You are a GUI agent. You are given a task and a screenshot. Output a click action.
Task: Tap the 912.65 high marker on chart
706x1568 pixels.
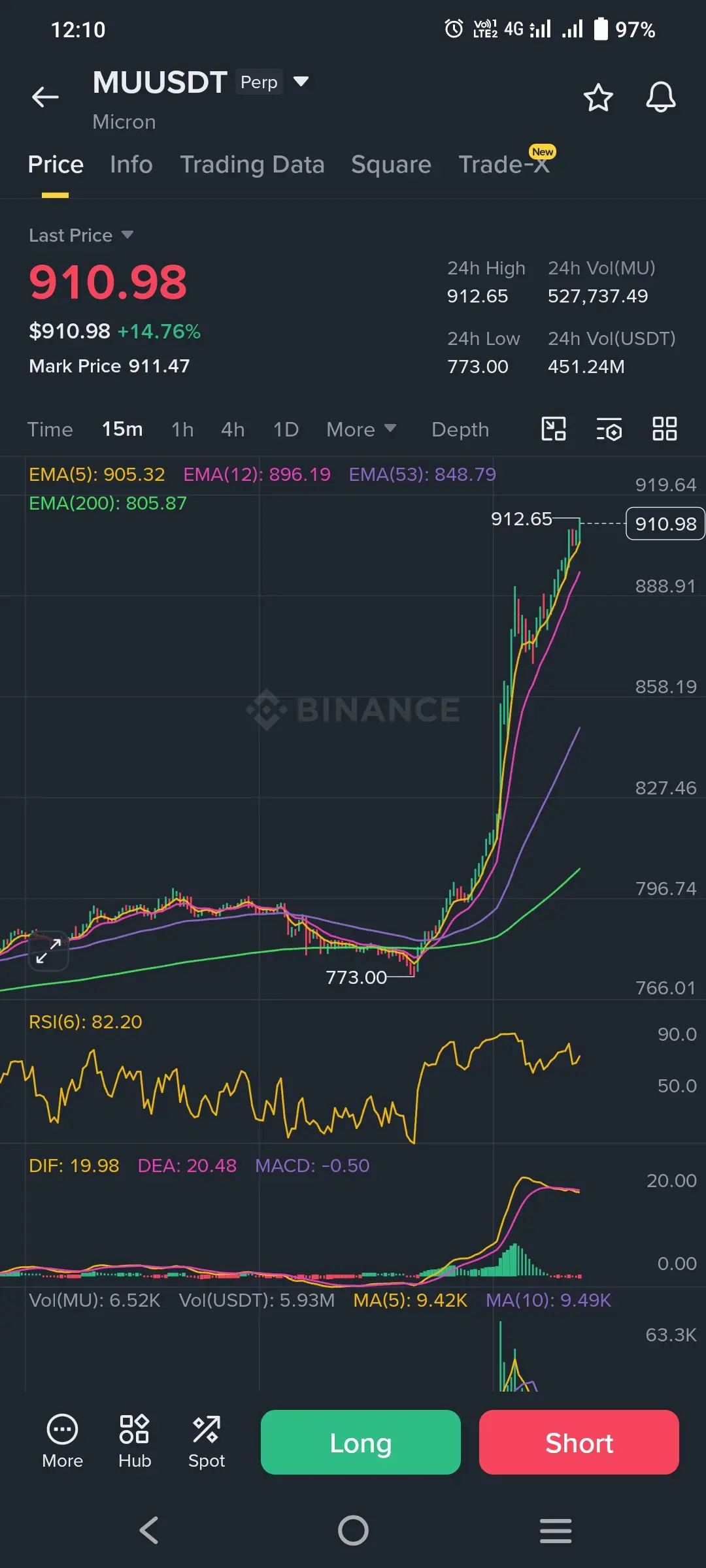pos(522,519)
